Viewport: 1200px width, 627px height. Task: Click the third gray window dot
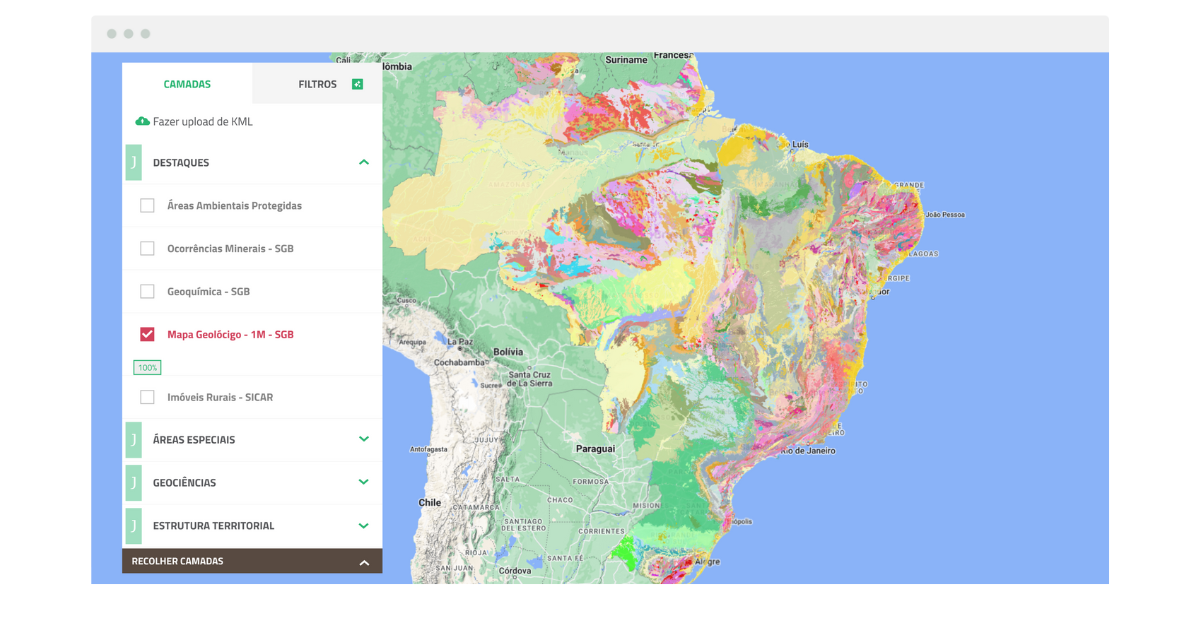click(145, 34)
